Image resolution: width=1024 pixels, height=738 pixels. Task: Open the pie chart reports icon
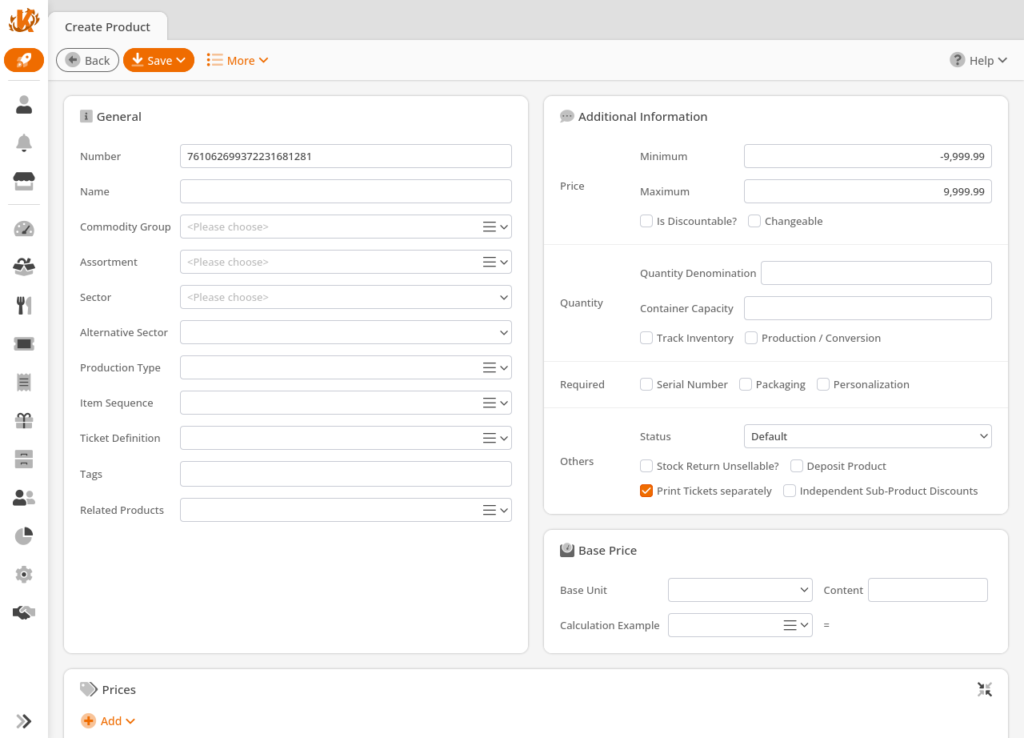24,536
